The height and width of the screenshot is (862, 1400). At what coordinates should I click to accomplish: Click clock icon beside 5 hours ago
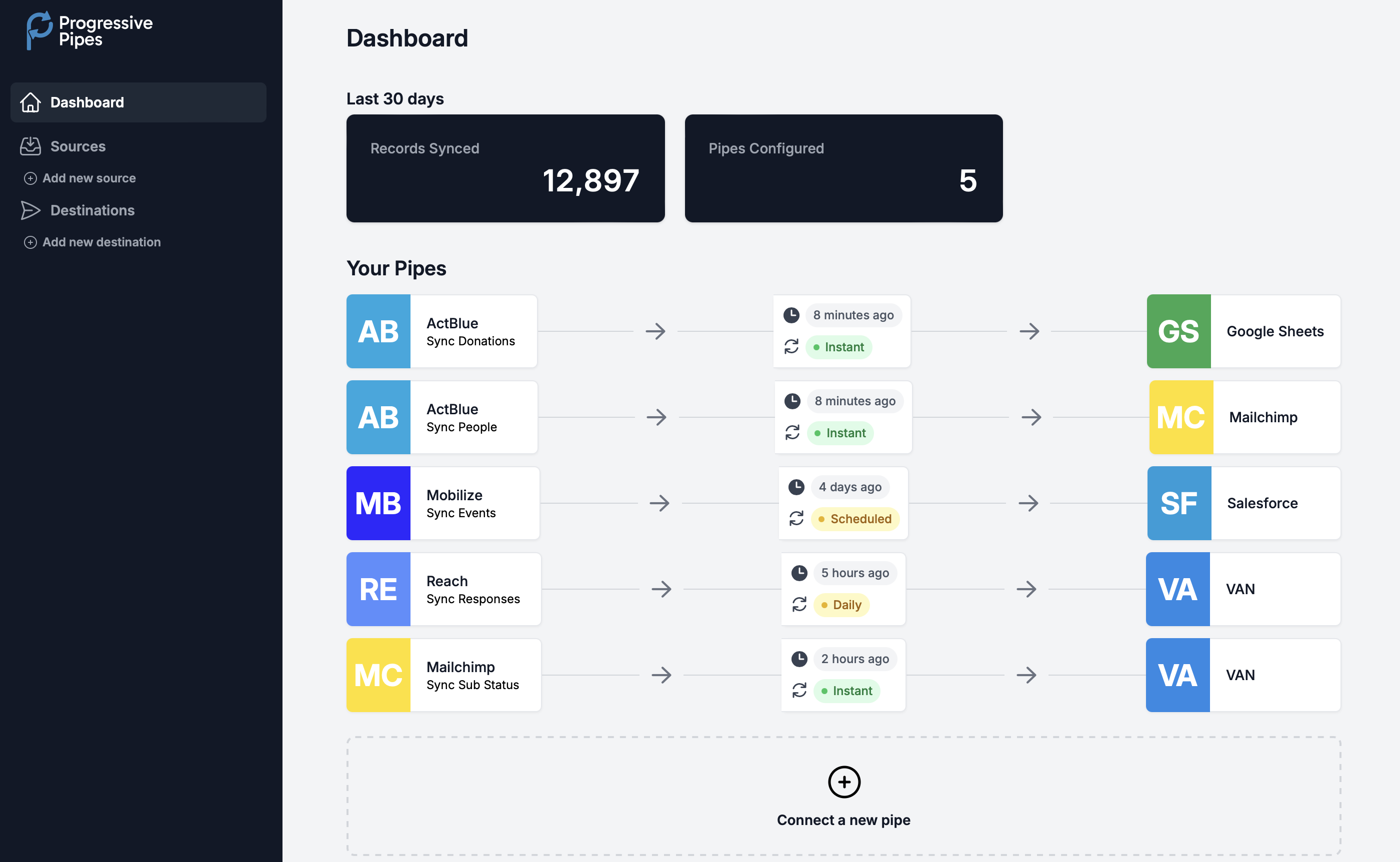[x=799, y=573]
